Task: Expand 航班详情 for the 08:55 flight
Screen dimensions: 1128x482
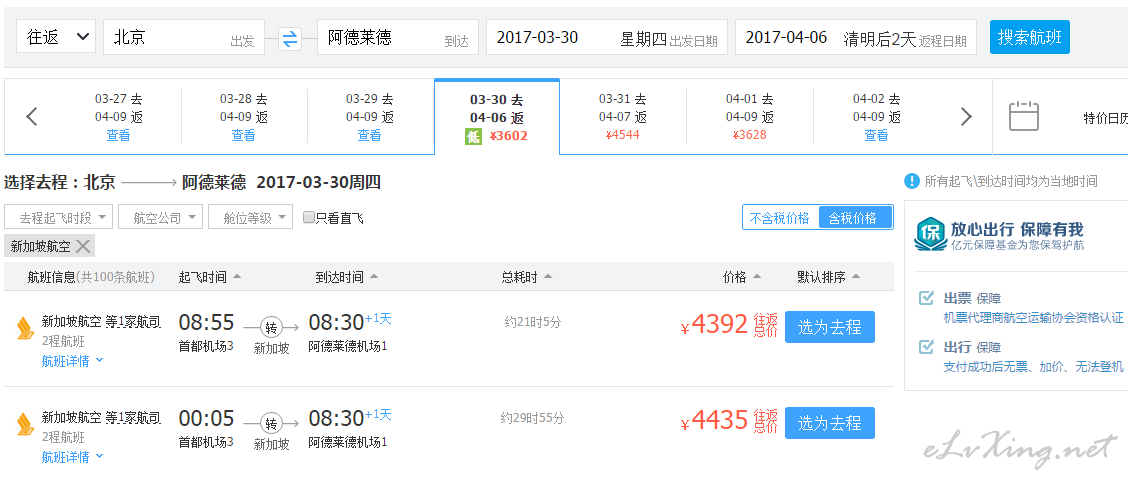Action: point(72,360)
